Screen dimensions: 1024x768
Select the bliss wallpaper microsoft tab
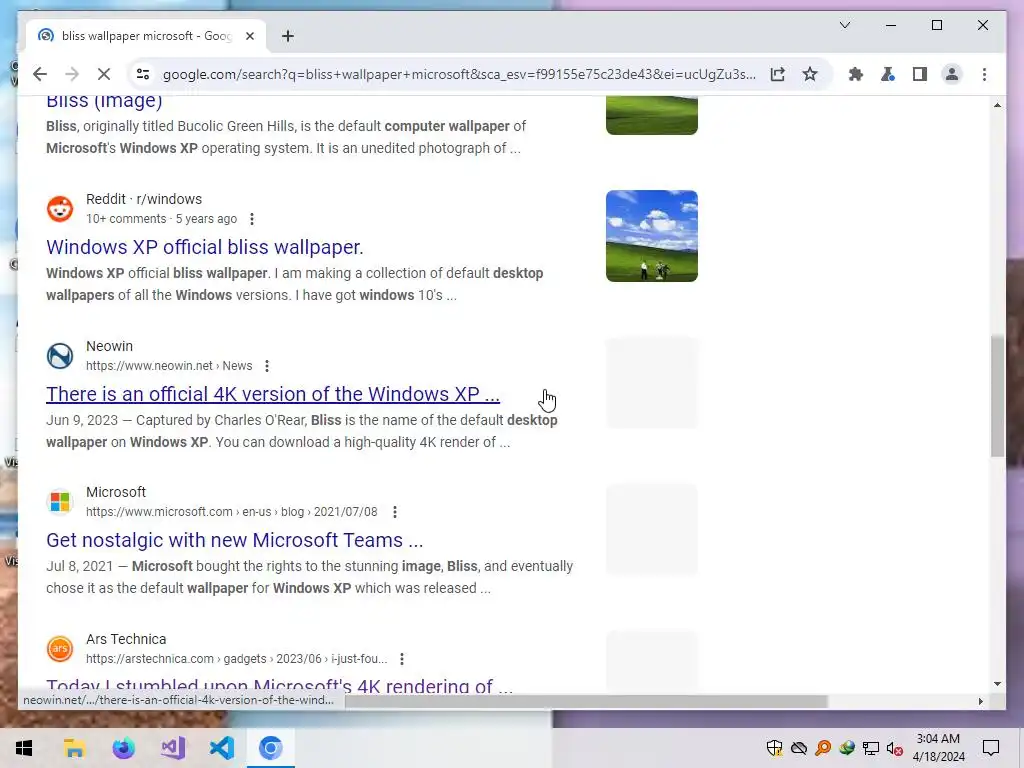coord(146,36)
